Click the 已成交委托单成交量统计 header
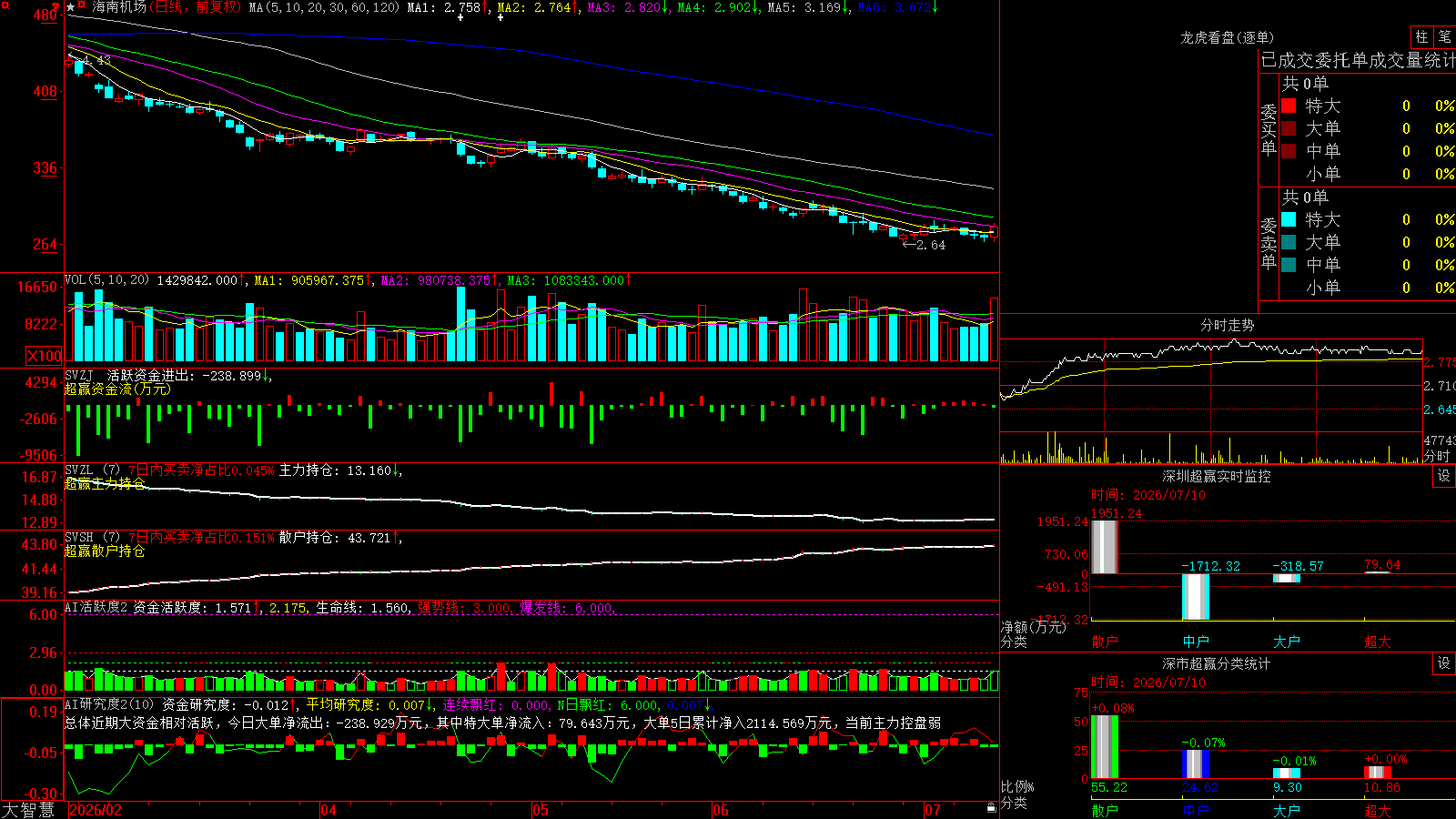This screenshot has width=1456, height=819. (x=1358, y=60)
